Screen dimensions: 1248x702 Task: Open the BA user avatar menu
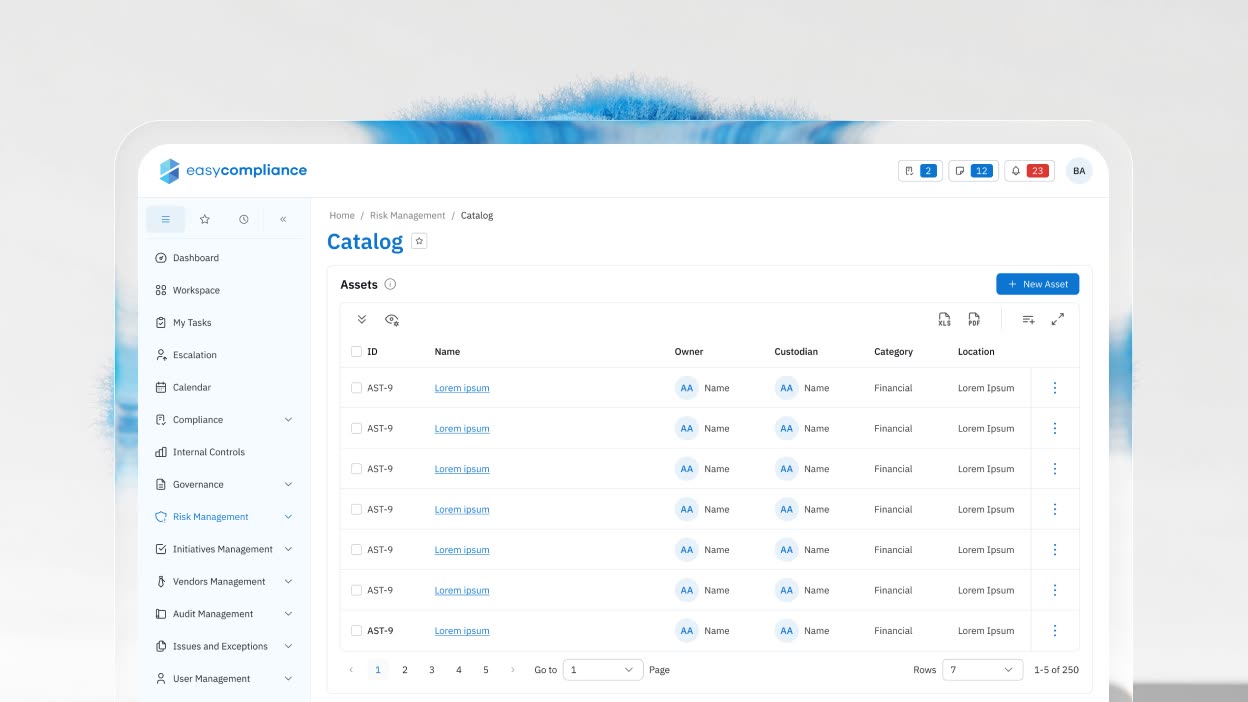click(x=1079, y=171)
